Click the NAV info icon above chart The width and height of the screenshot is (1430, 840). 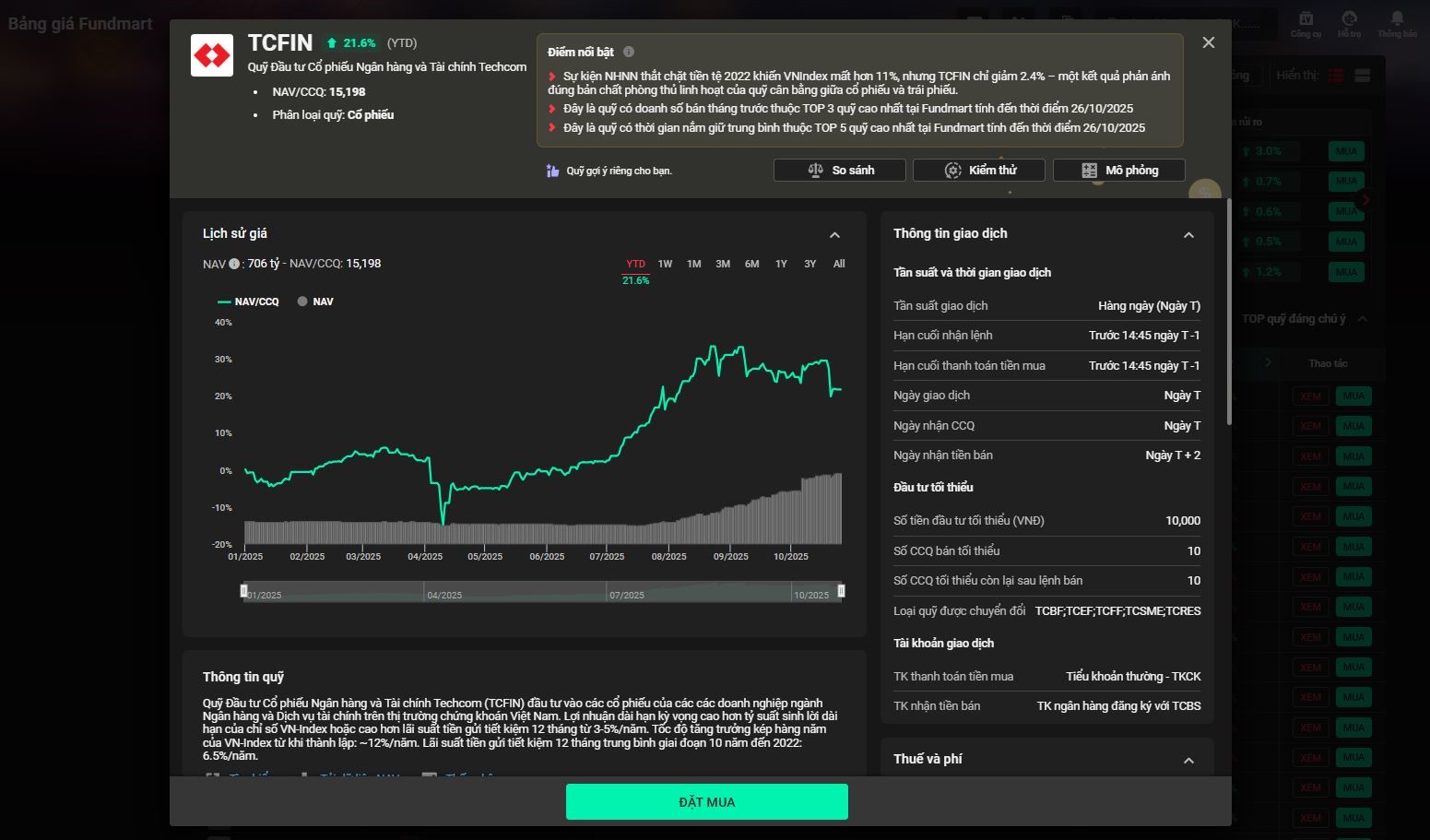click(x=234, y=265)
